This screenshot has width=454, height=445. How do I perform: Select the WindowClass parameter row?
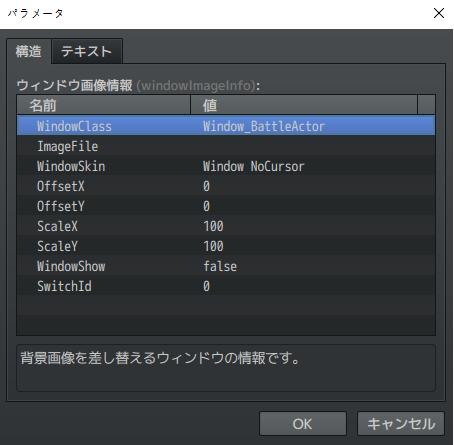(226, 126)
